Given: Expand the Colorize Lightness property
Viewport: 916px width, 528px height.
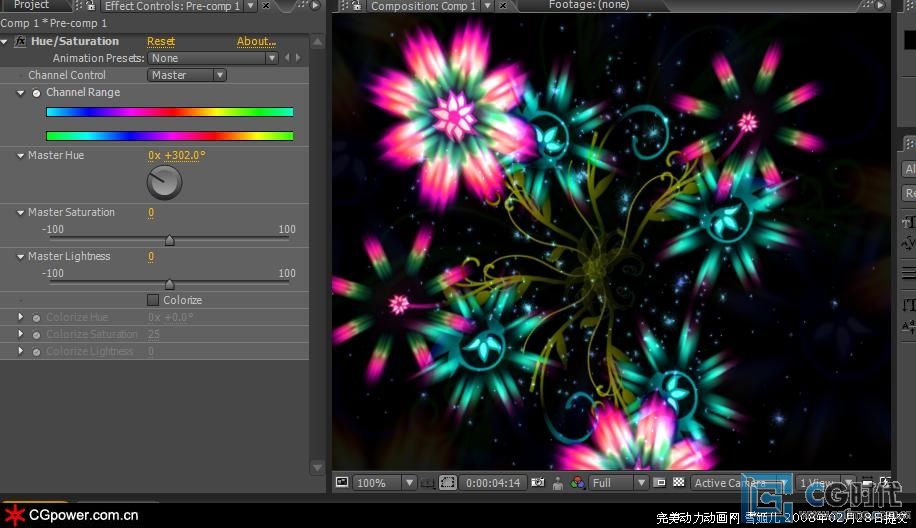Looking at the screenshot, I should pos(20,351).
